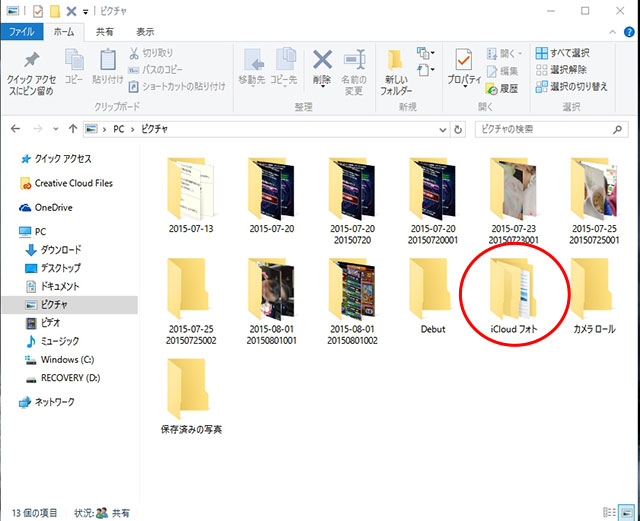Select PC in the navigation pane
The image size is (640, 521).
click(x=33, y=232)
